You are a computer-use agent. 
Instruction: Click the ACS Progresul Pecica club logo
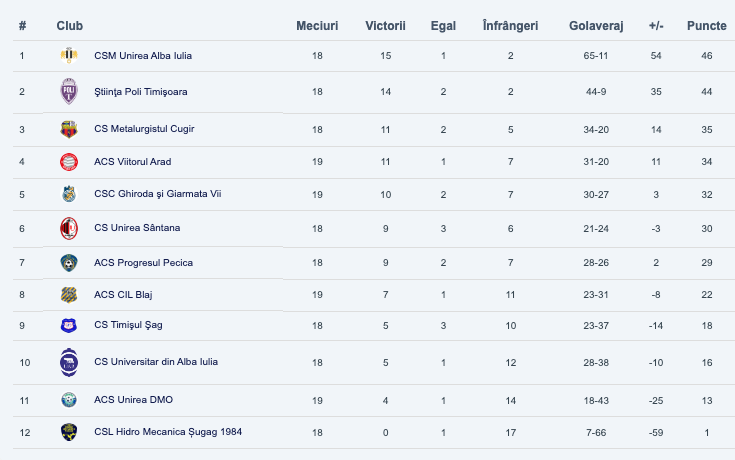point(68,262)
